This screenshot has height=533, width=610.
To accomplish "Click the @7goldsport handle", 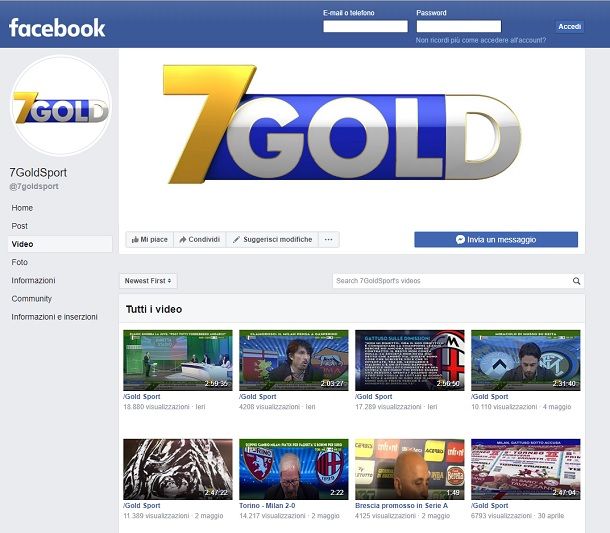I will (34, 186).
